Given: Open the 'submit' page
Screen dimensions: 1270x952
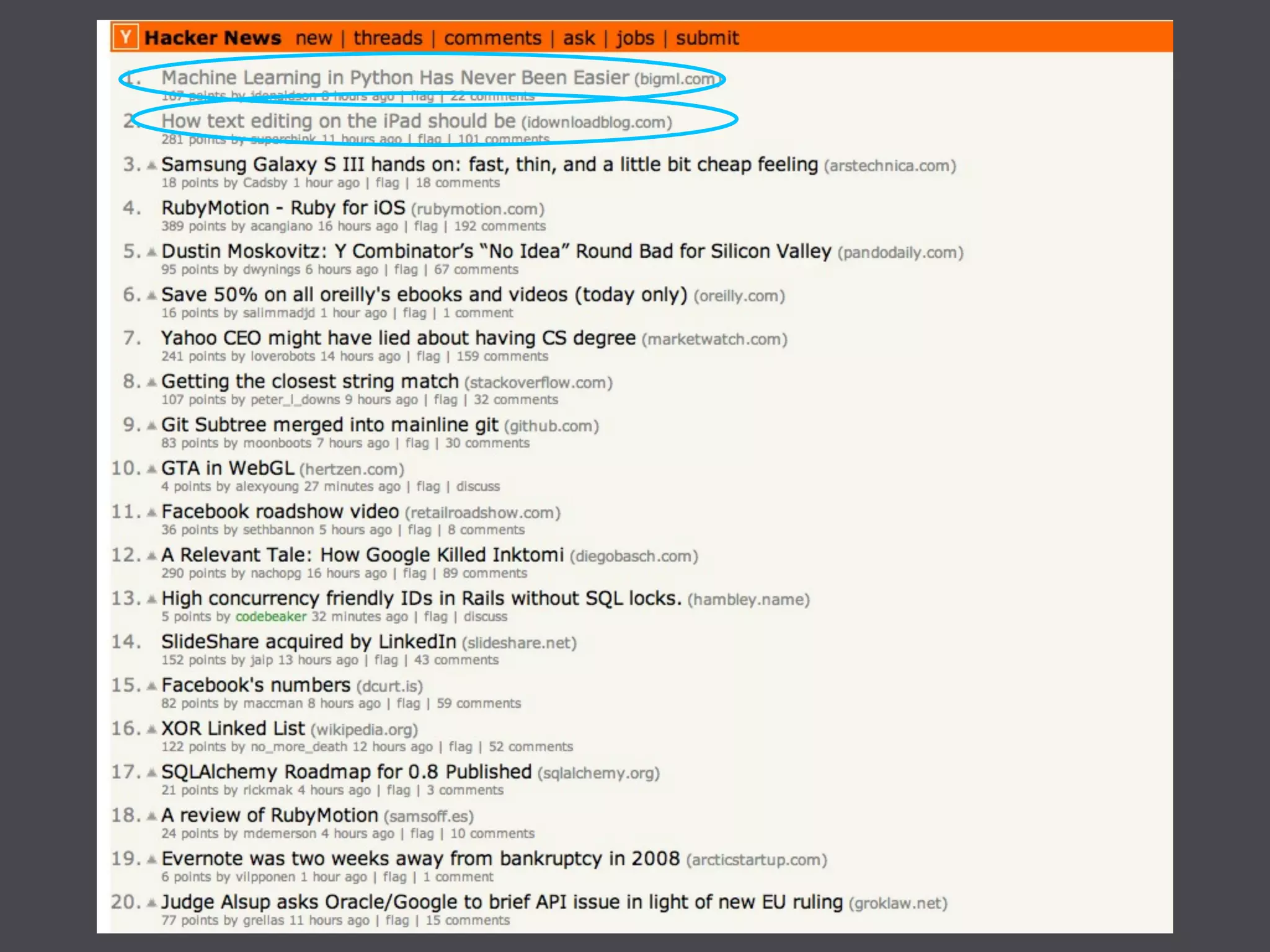Looking at the screenshot, I should [x=707, y=38].
